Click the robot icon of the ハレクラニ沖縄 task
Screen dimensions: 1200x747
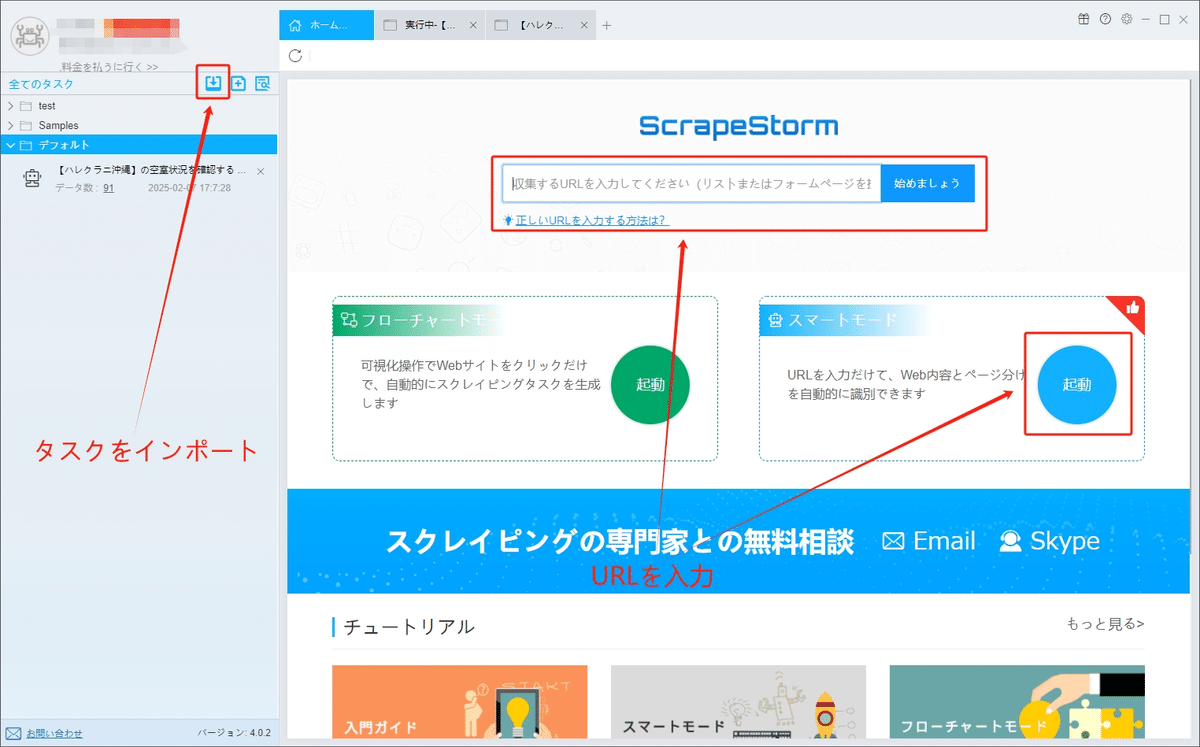pyautogui.click(x=32, y=178)
